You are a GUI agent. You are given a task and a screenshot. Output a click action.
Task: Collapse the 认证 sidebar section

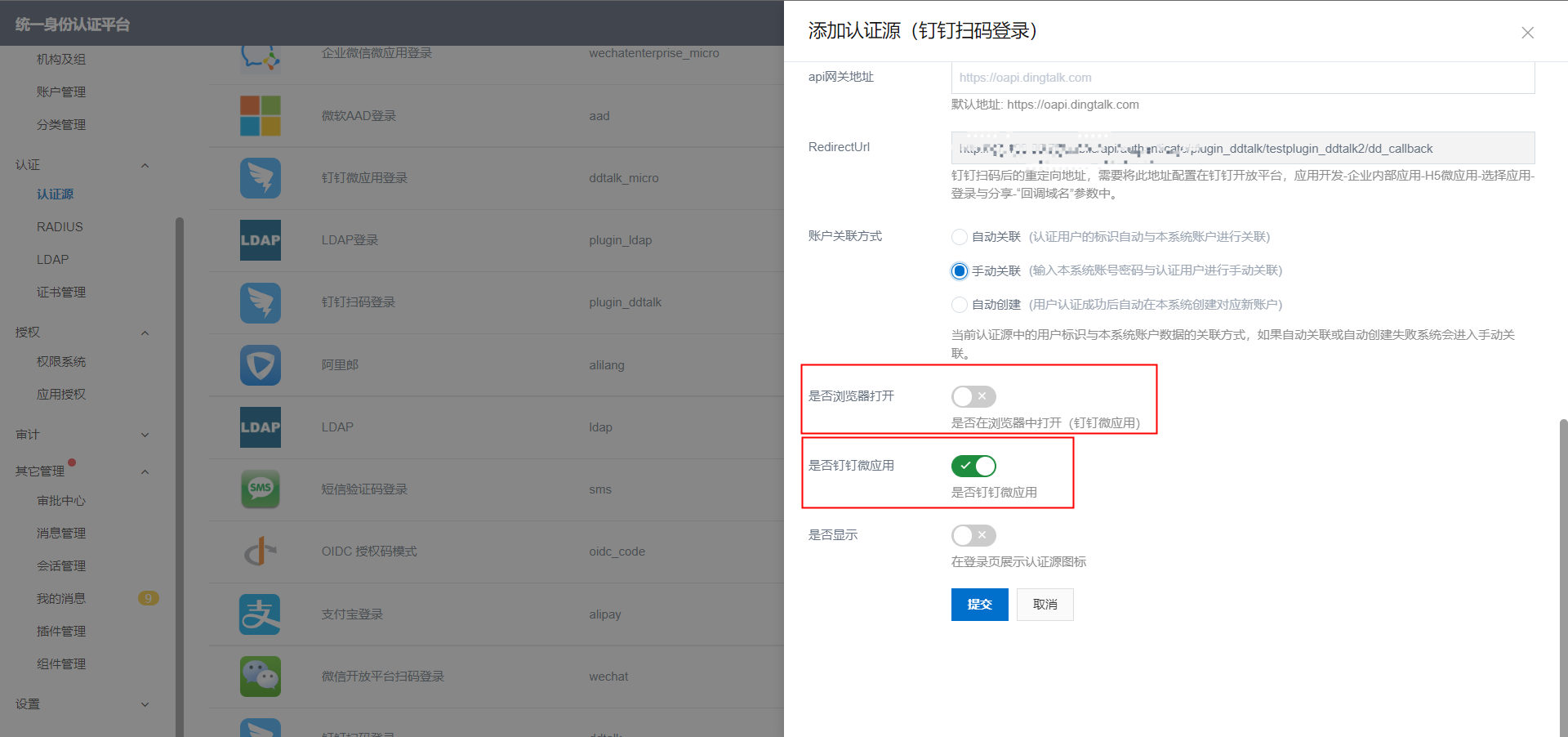(145, 165)
